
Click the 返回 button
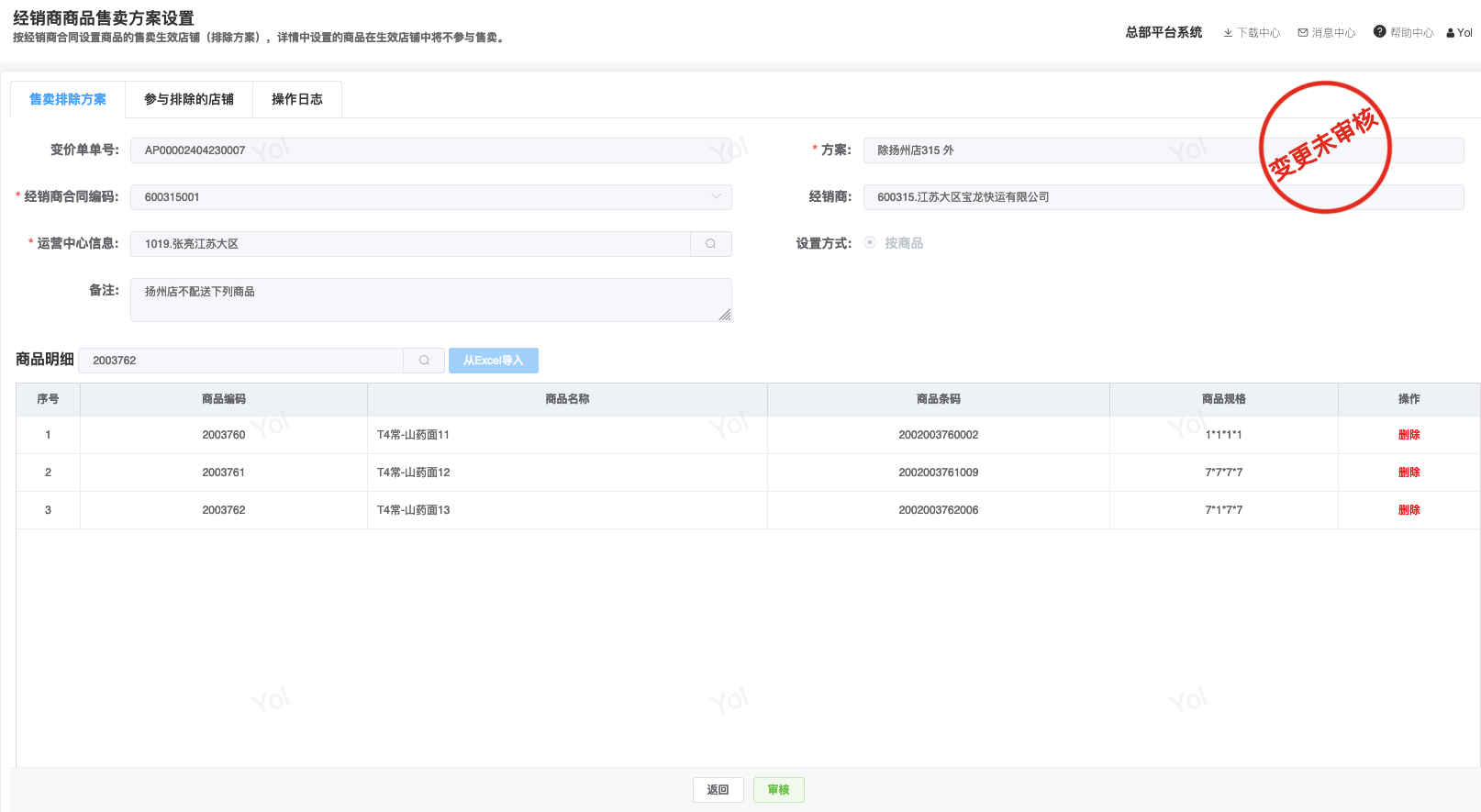point(718,790)
